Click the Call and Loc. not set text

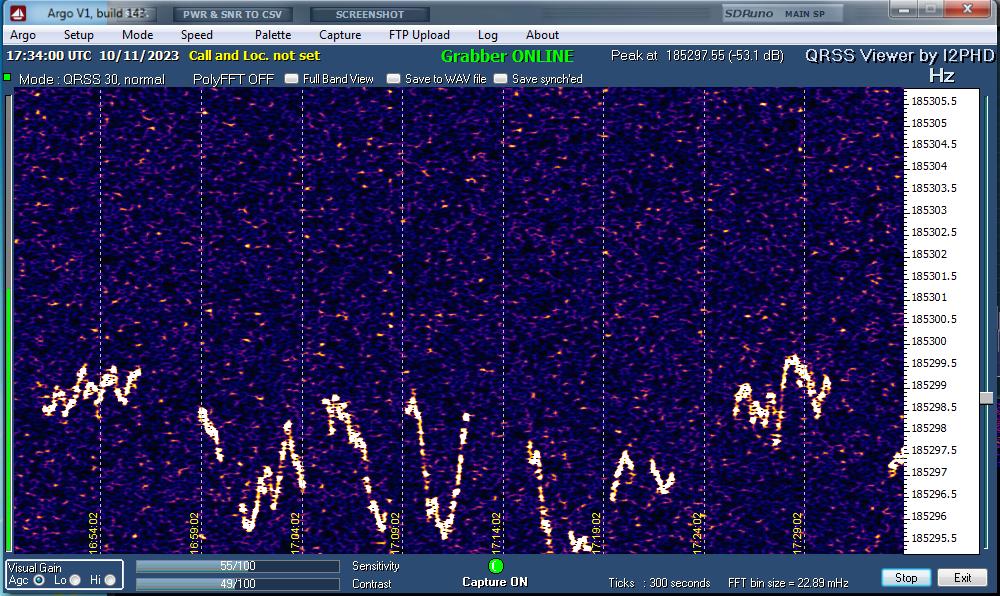pos(254,55)
